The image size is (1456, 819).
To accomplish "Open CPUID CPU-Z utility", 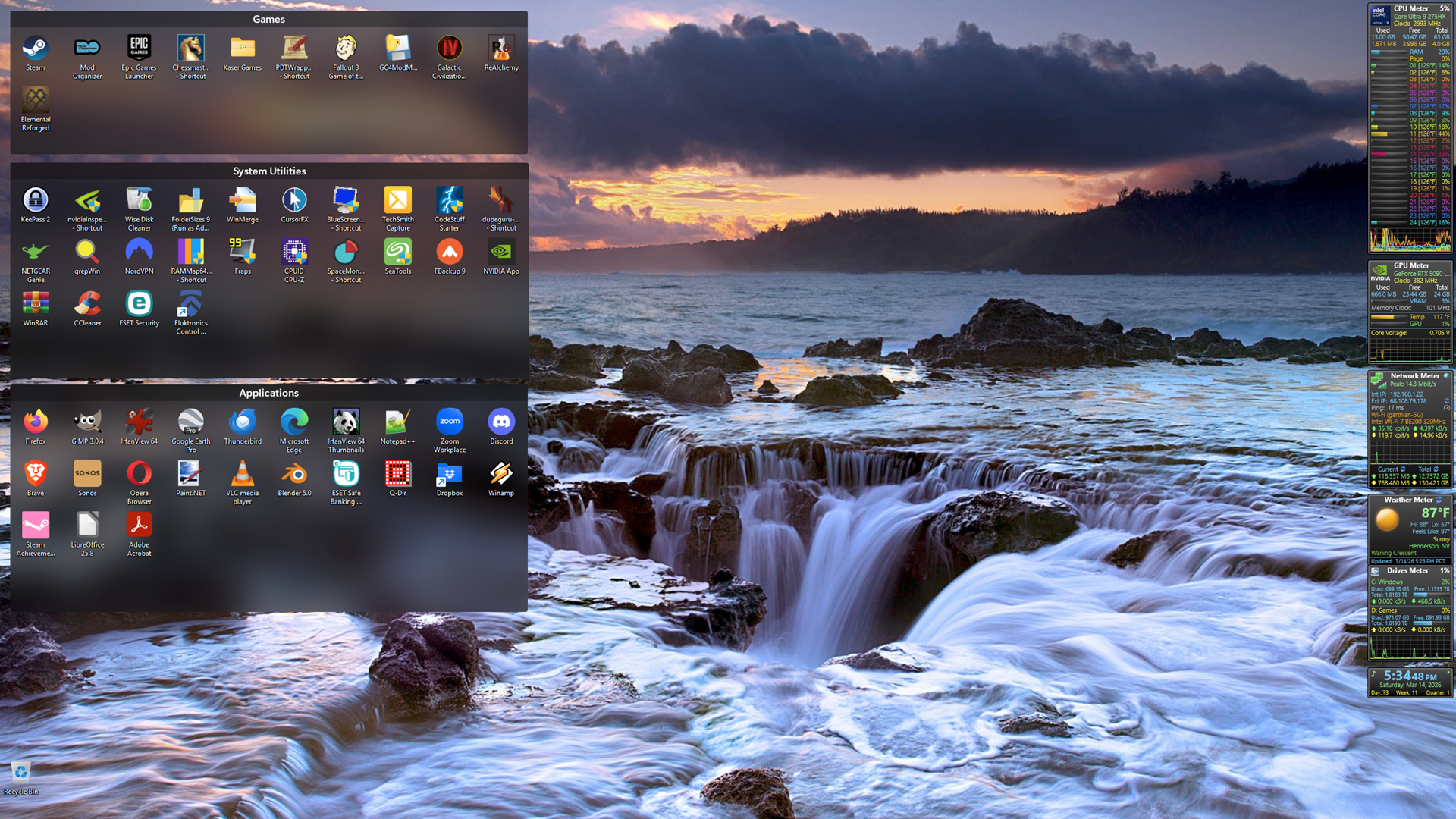I will click(294, 253).
